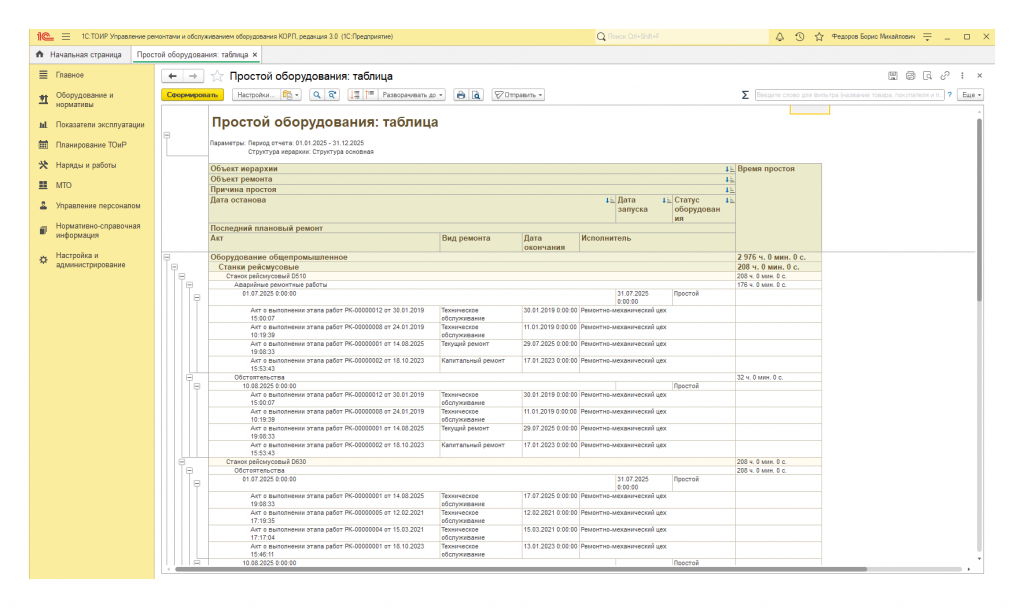
Task: Print the report with printer icon
Action: tap(460, 95)
